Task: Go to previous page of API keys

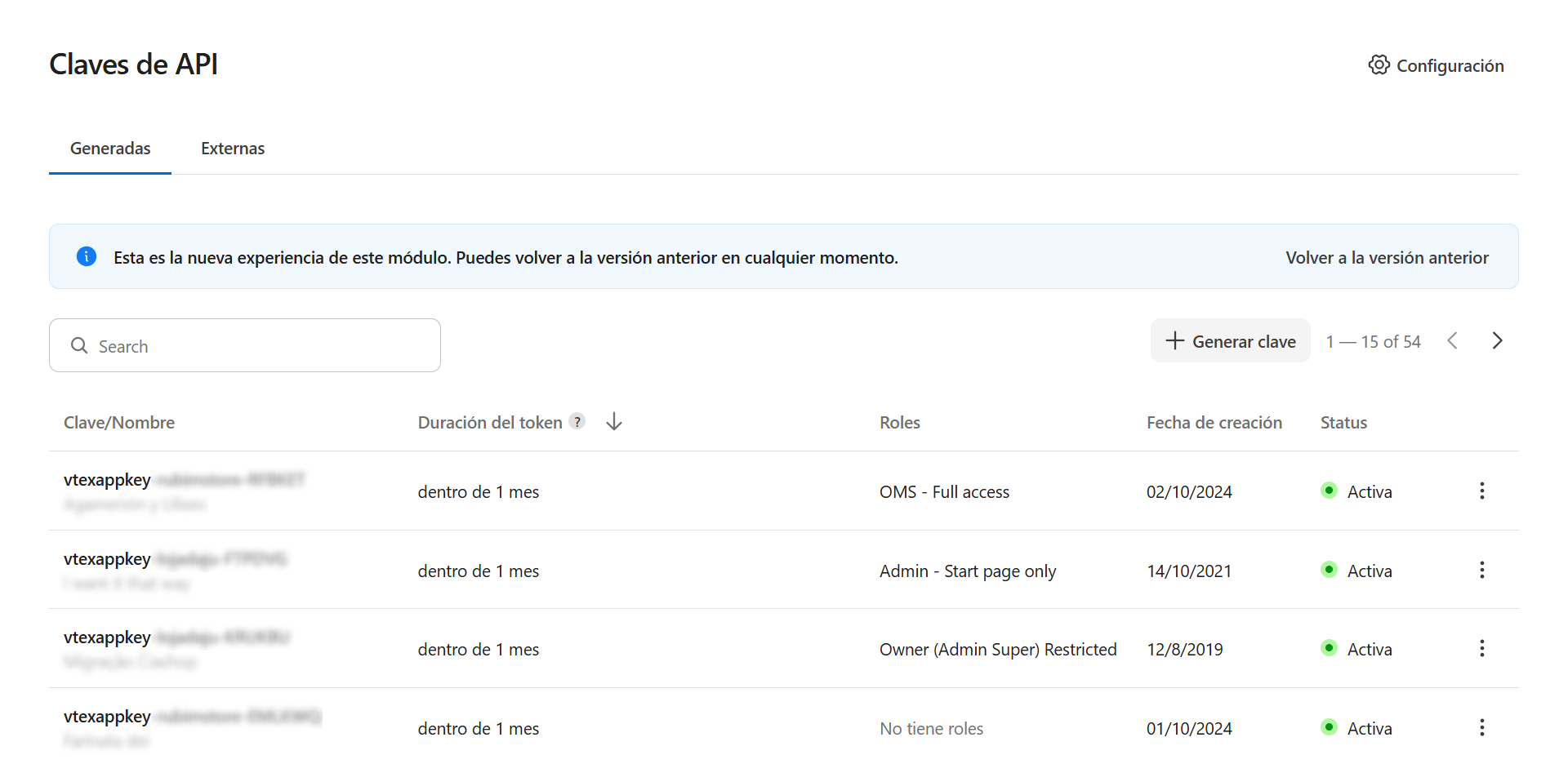Action: click(1452, 341)
